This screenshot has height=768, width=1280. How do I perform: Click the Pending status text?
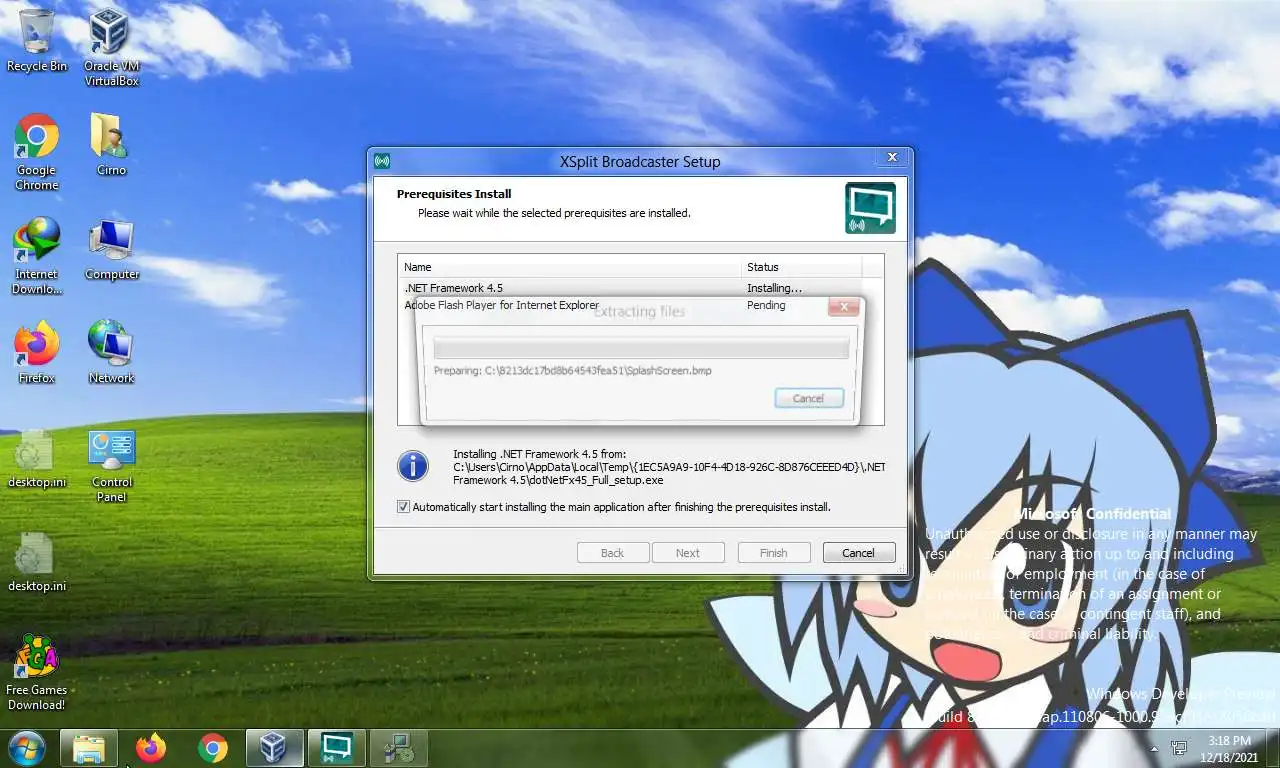pyautogui.click(x=766, y=305)
